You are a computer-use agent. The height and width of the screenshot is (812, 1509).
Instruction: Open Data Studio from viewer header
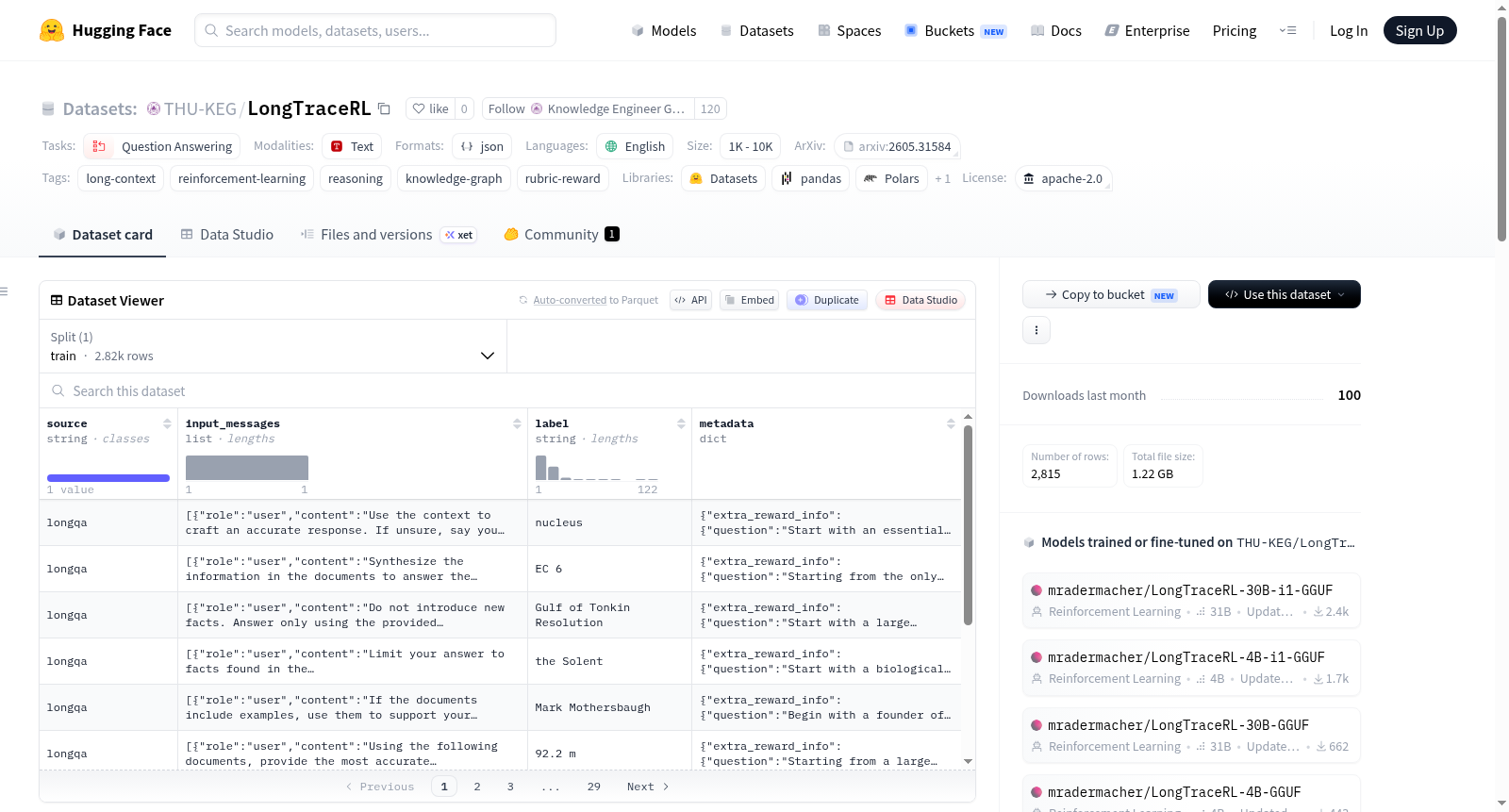920,300
